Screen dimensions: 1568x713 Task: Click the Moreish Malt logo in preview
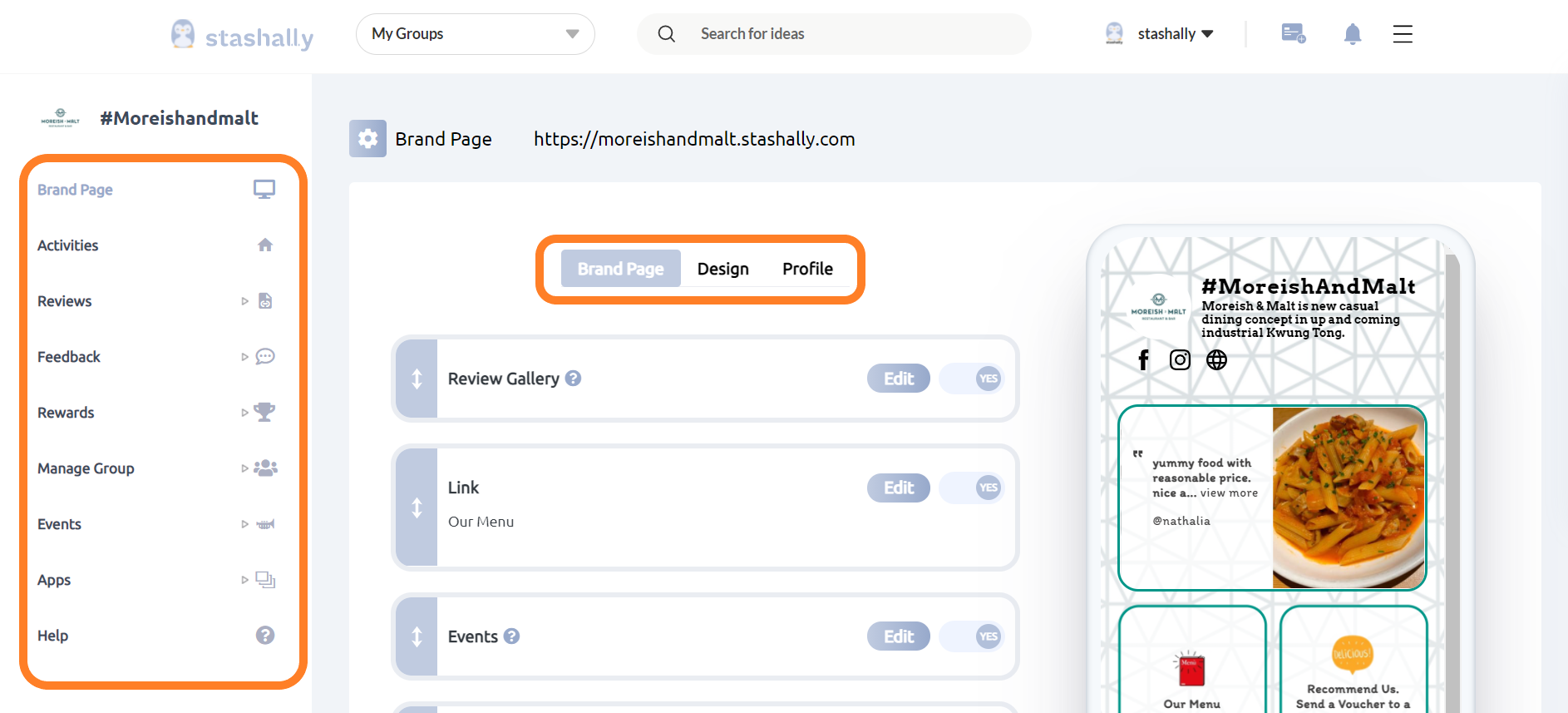(x=1158, y=306)
